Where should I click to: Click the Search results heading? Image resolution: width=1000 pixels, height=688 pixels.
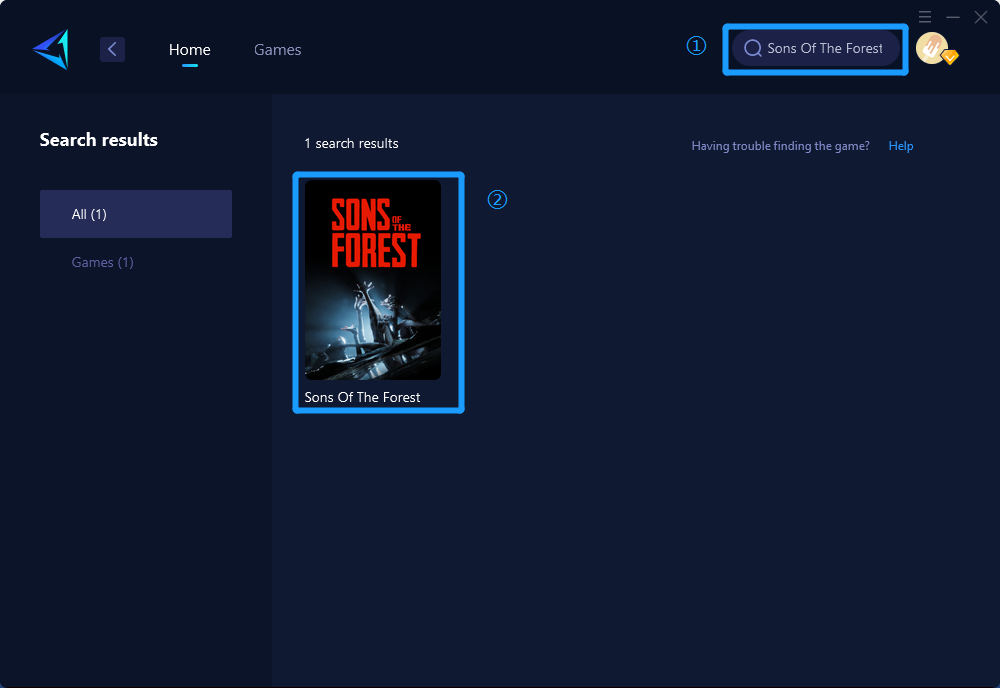point(99,140)
